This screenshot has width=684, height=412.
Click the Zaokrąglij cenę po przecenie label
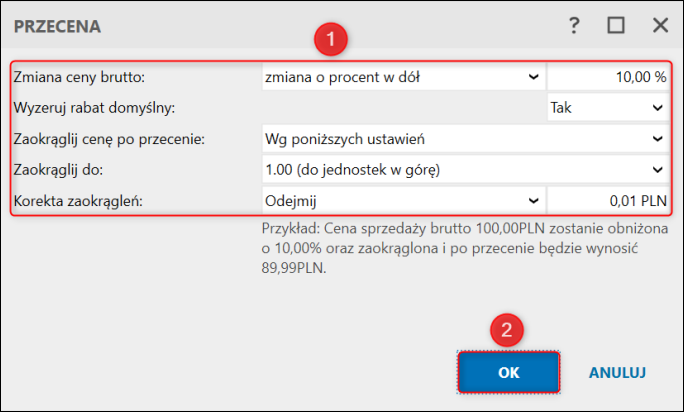click(x=110, y=138)
